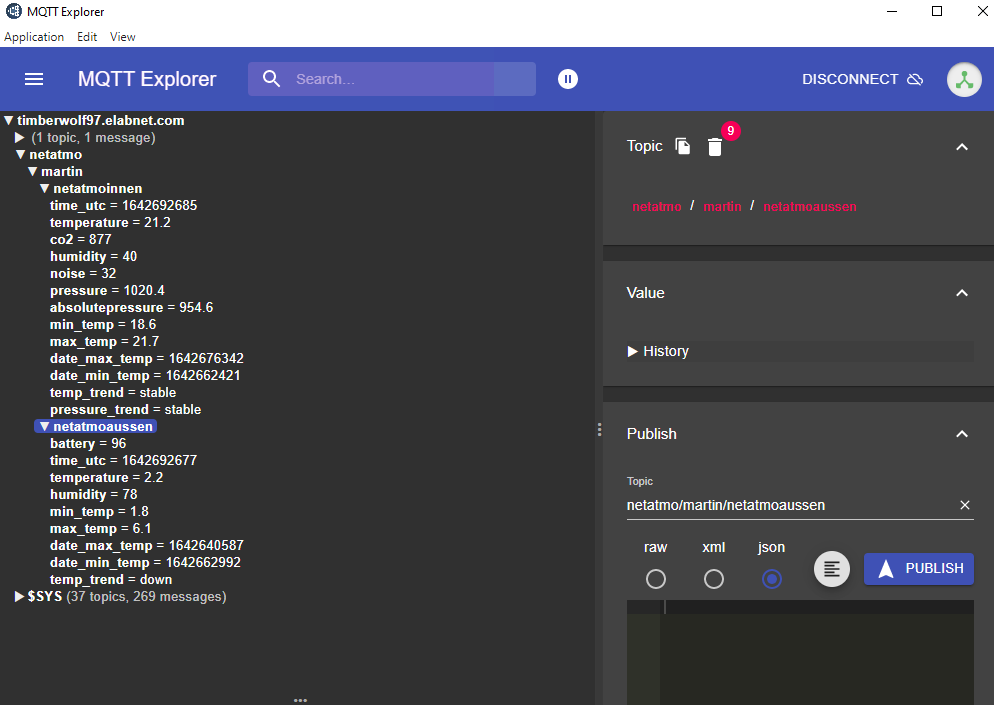Delete the topic using the trash icon

click(x=714, y=147)
